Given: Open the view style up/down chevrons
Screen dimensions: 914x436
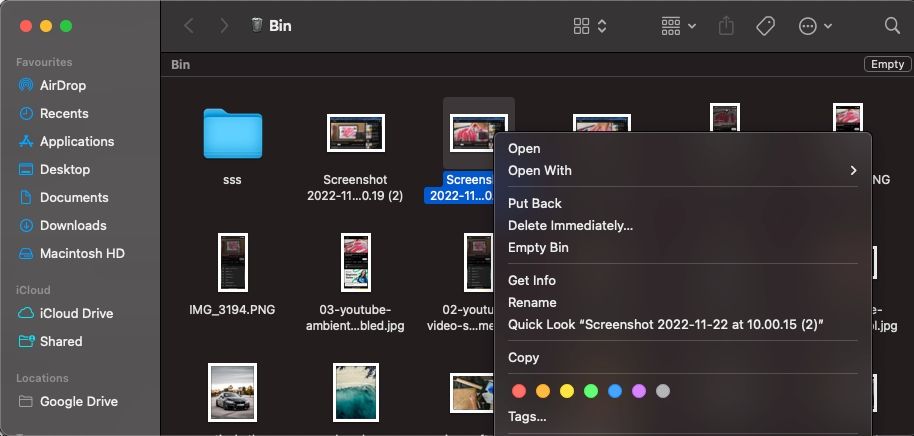Looking at the screenshot, I should coord(602,26).
